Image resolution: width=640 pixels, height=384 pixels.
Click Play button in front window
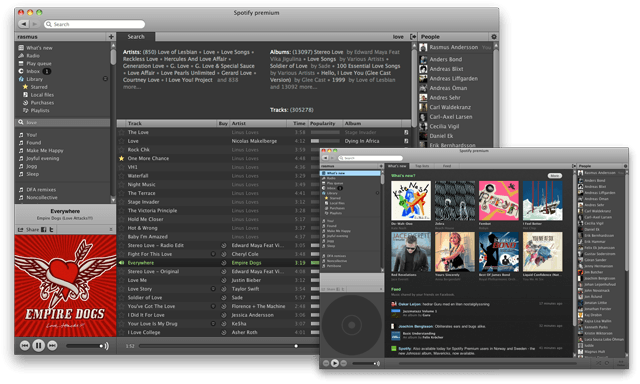coord(335,363)
